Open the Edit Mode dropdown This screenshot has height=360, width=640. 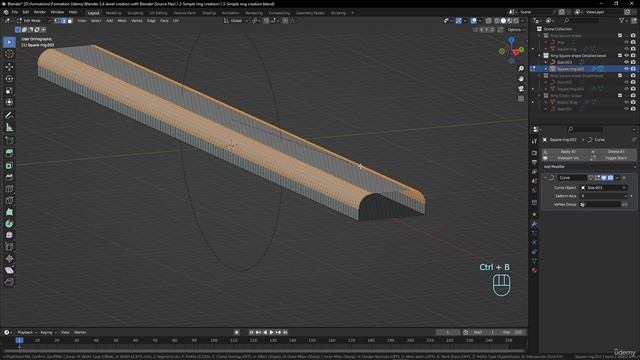click(33, 21)
